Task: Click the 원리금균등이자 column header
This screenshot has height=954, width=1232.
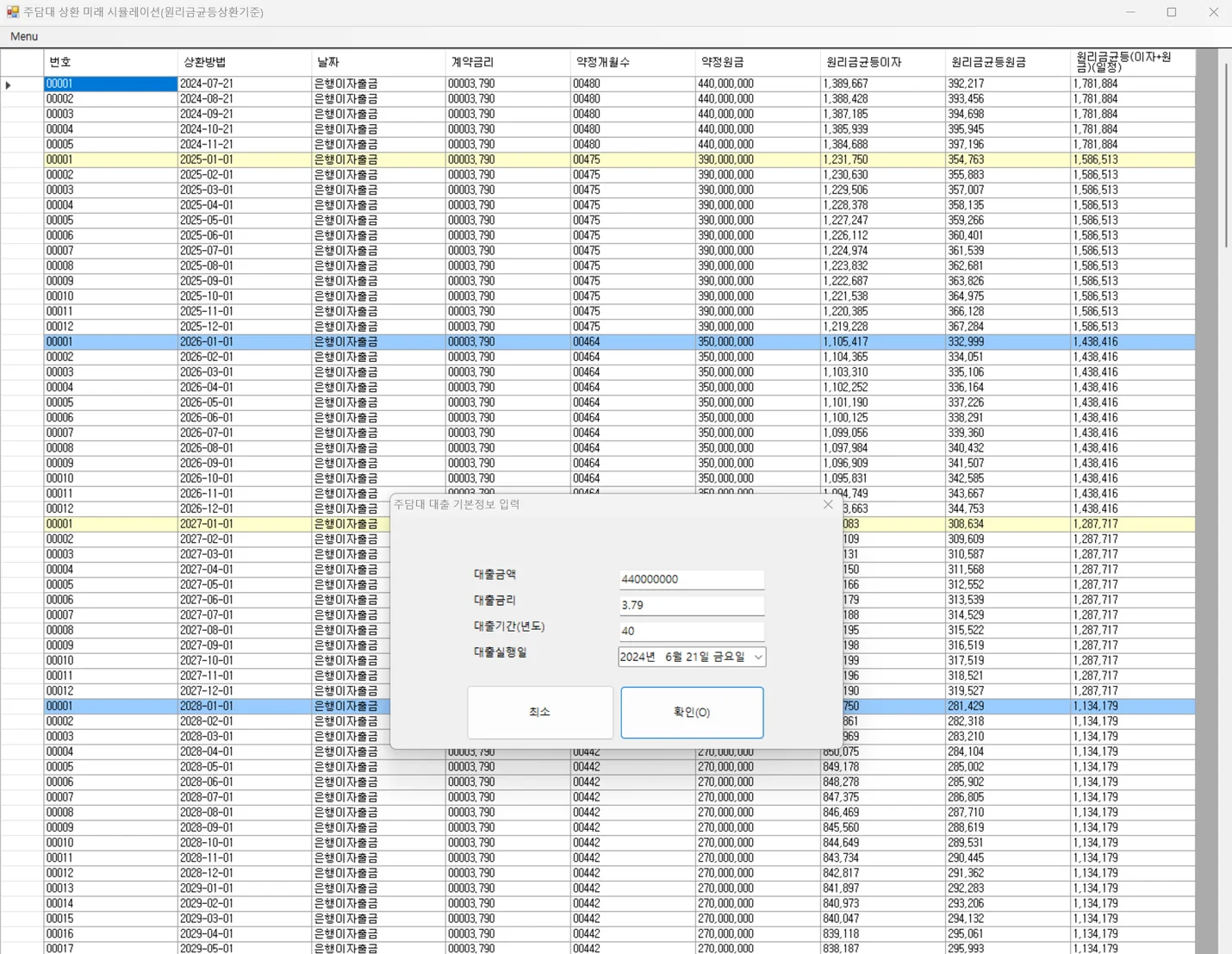Action: [x=882, y=62]
